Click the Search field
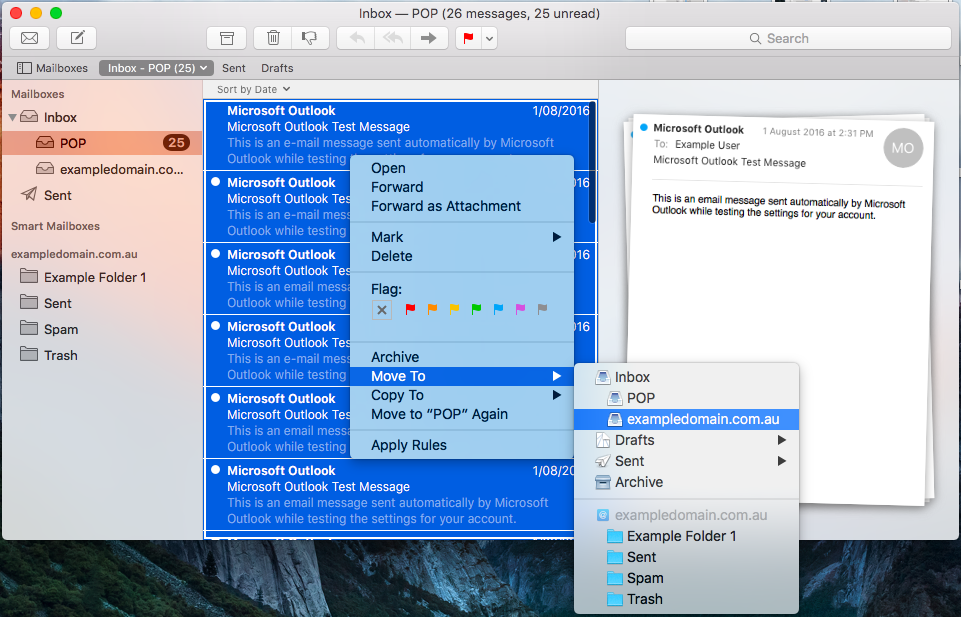Viewport: 961px width, 617px height. click(x=788, y=38)
